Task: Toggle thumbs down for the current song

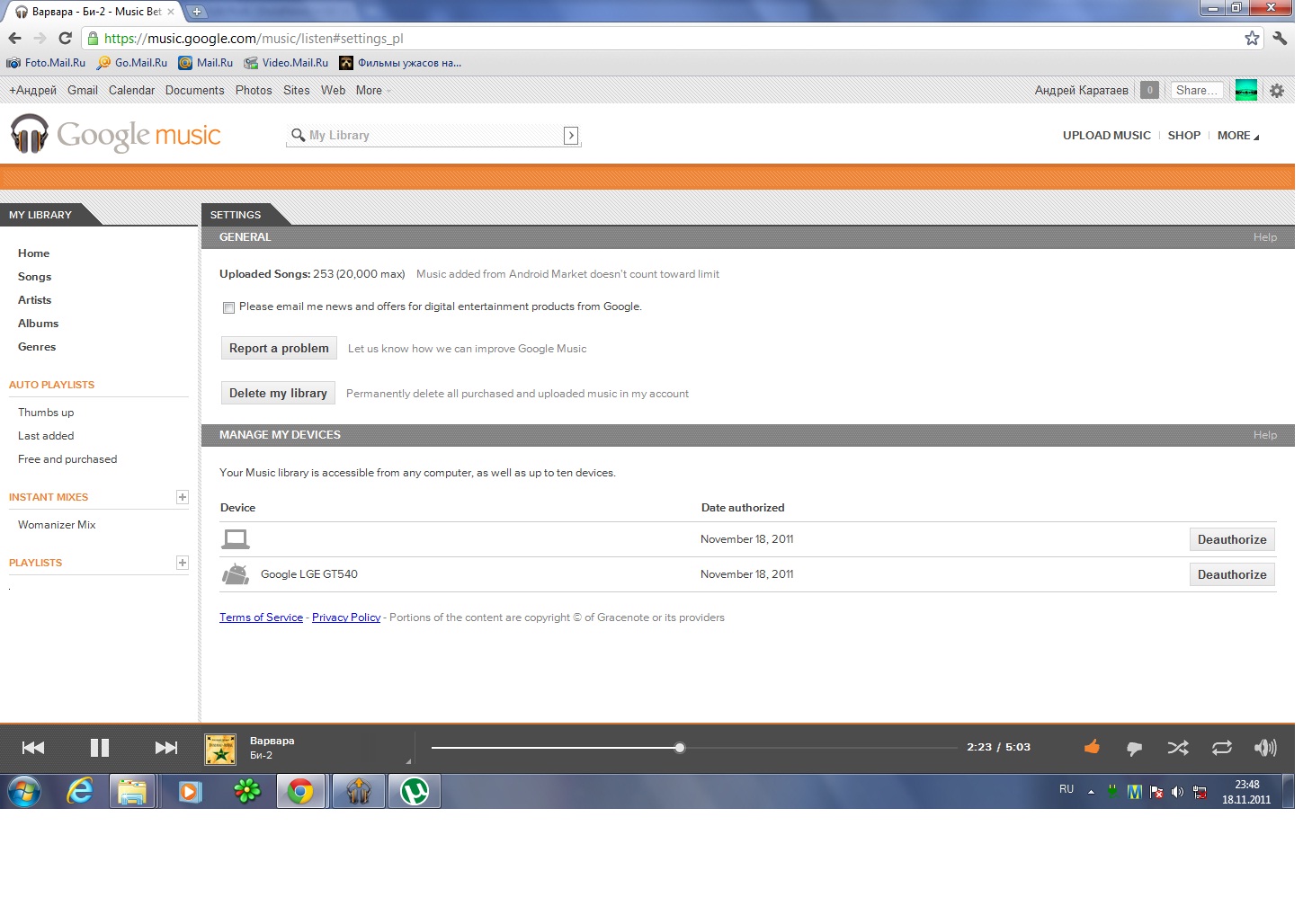Action: coord(1134,748)
